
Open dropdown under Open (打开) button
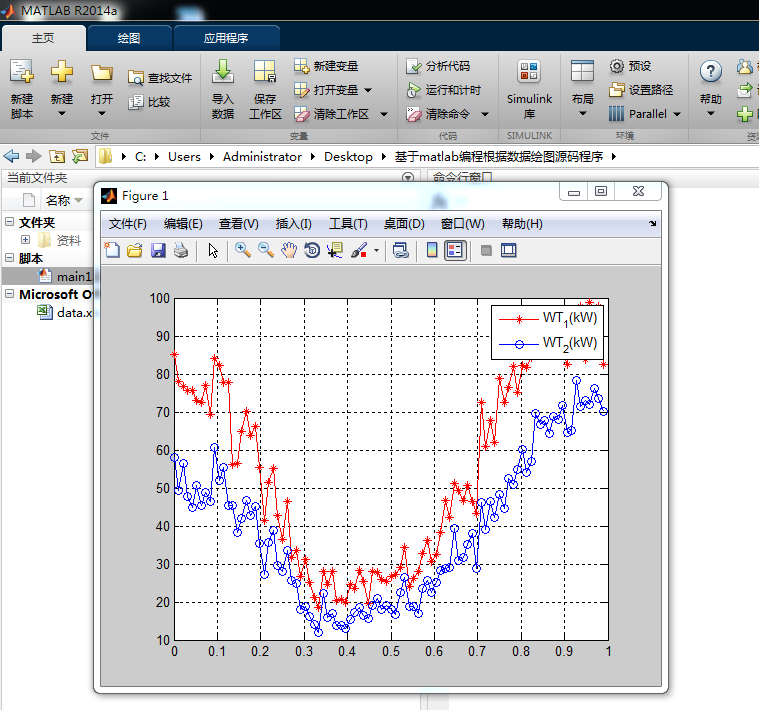(102, 114)
